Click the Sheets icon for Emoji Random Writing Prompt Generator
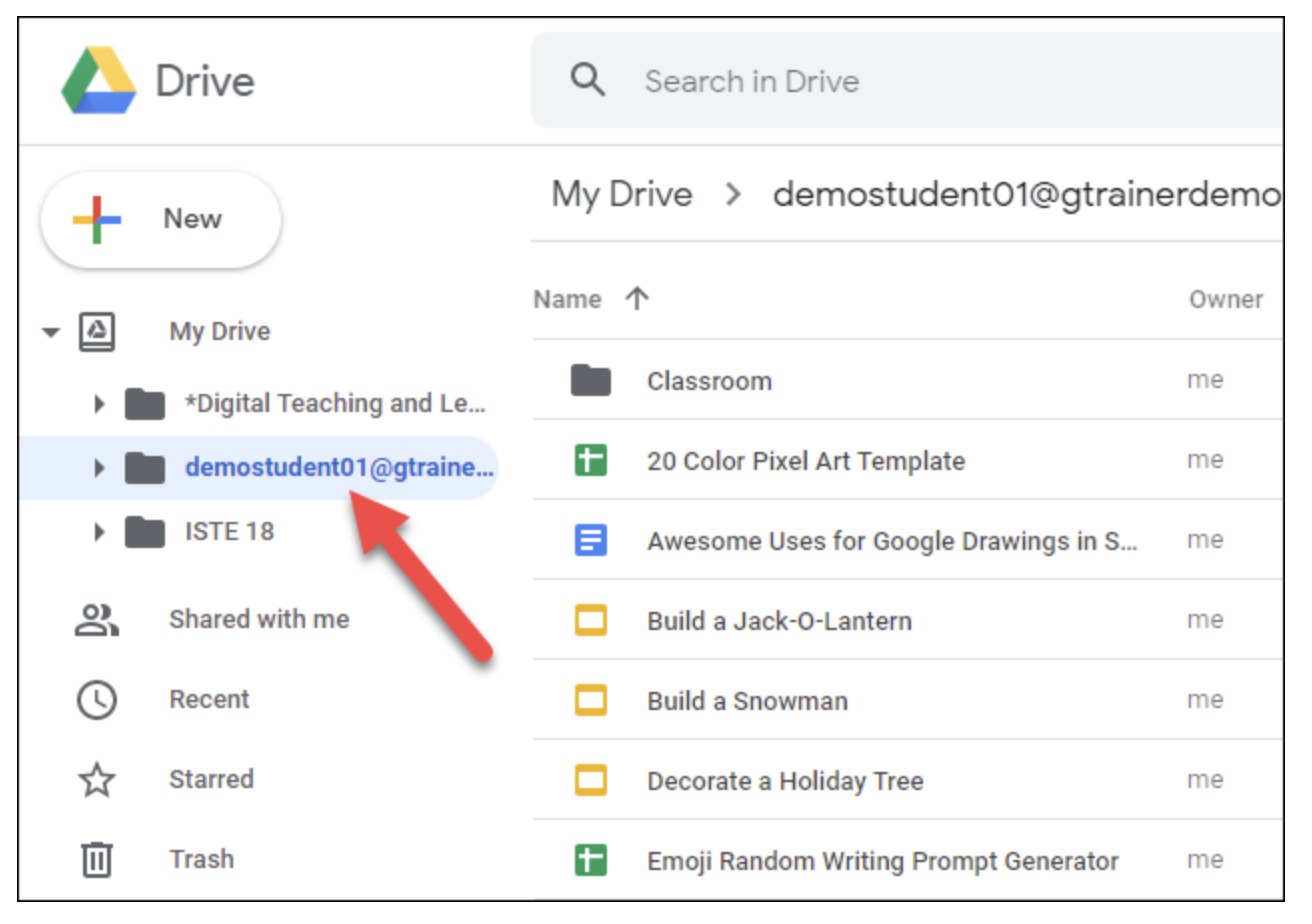Viewport: 1312px width, 924px height. 591,860
